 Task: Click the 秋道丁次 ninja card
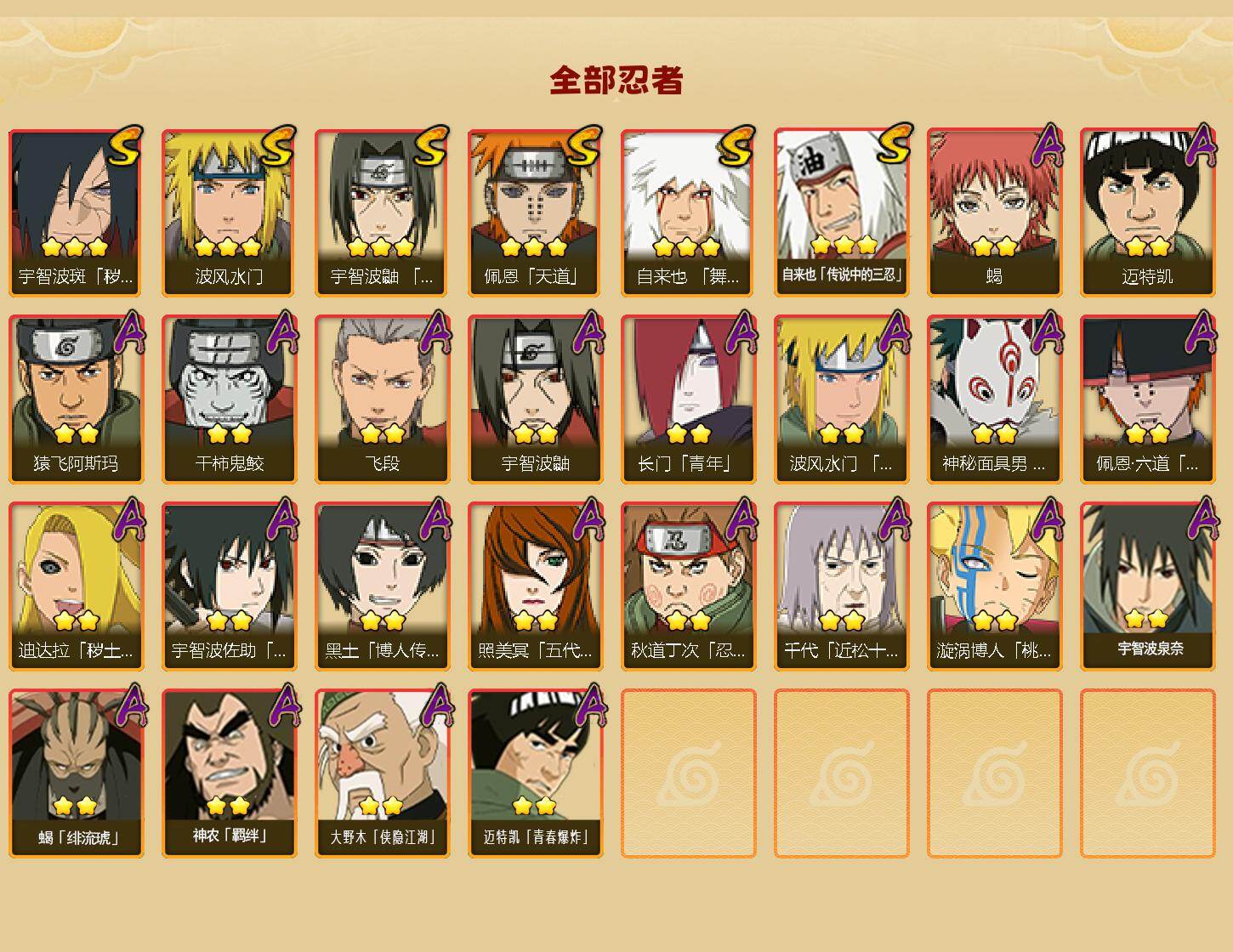(x=688, y=586)
